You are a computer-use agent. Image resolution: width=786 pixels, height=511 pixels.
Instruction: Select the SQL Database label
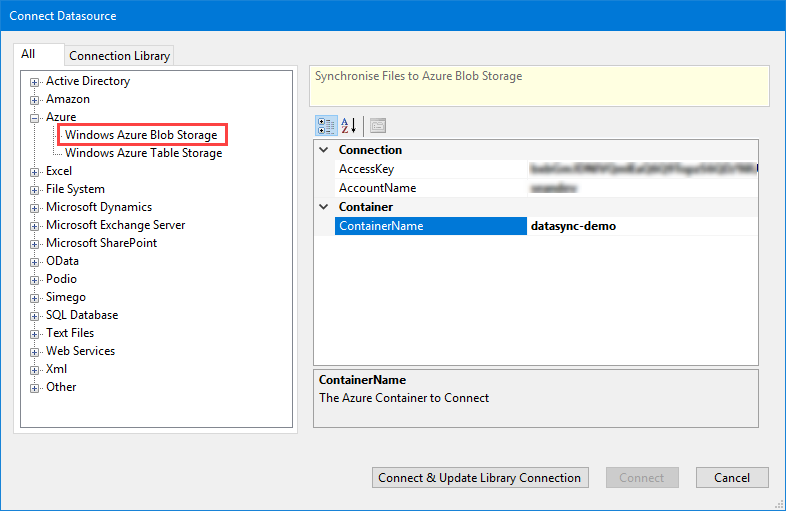[82, 315]
